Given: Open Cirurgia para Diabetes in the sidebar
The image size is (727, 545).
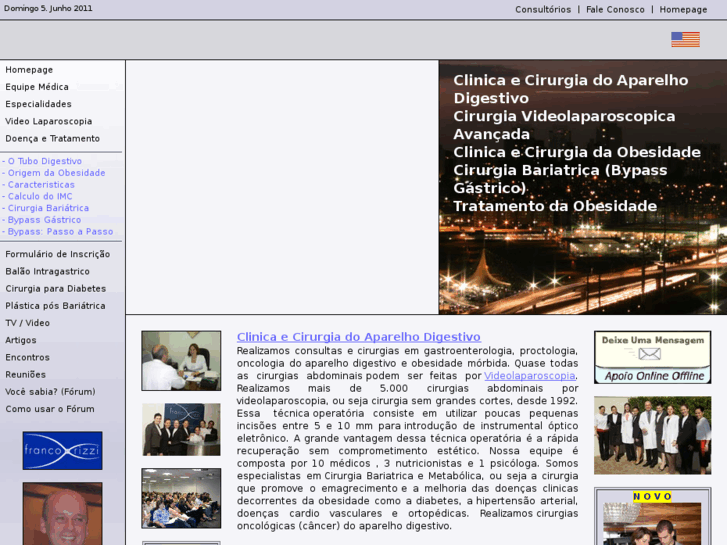Looking at the screenshot, I should click(56, 289).
